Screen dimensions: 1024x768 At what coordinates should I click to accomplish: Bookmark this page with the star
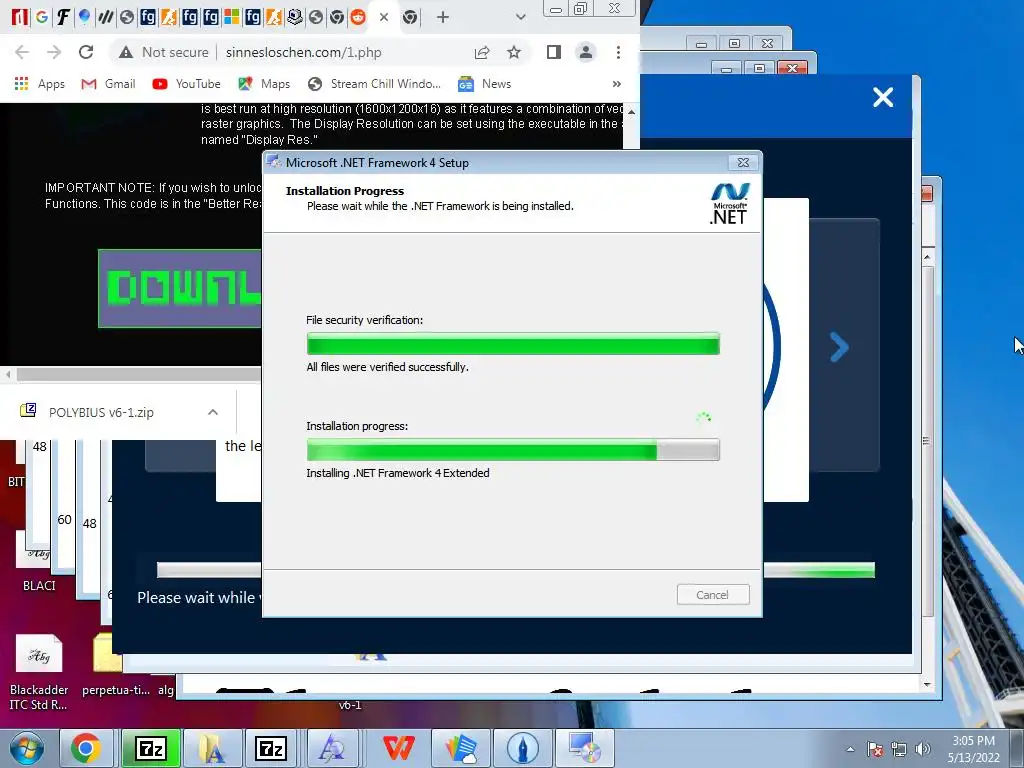(x=514, y=52)
